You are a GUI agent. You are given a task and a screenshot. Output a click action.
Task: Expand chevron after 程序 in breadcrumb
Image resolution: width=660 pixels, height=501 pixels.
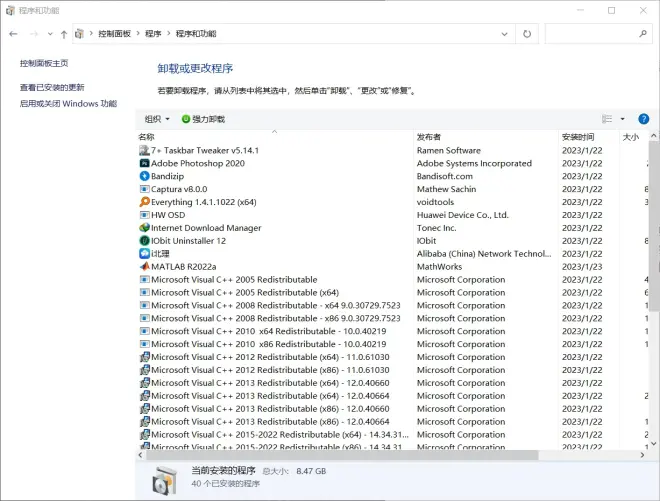168,33
